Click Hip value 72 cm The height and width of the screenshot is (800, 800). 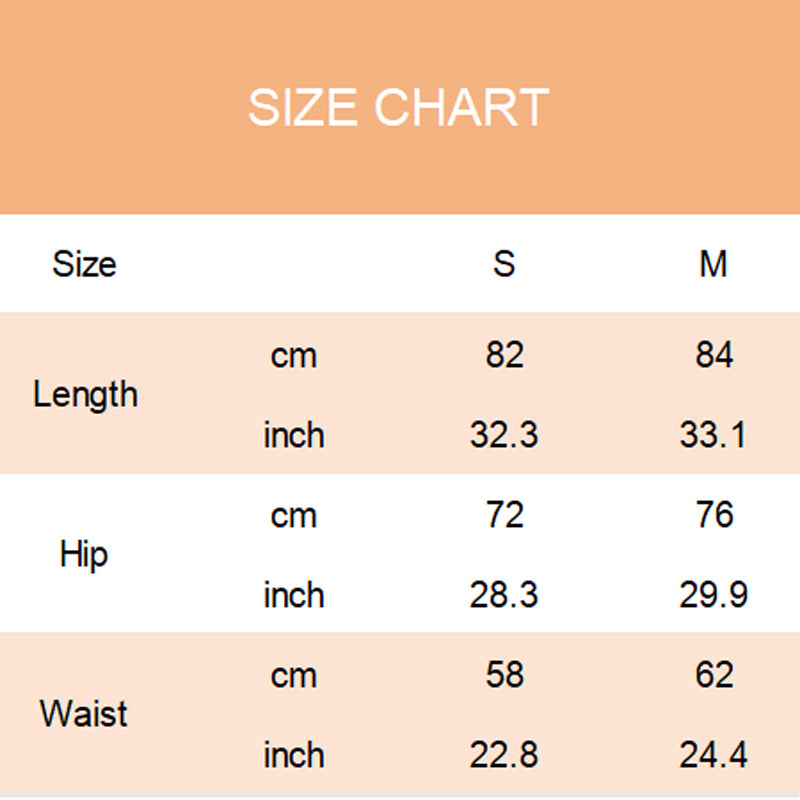tap(504, 515)
